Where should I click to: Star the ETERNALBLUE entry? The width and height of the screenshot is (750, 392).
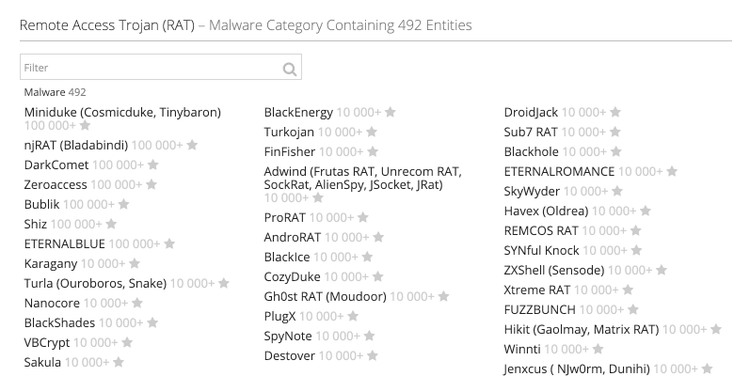[169, 244]
